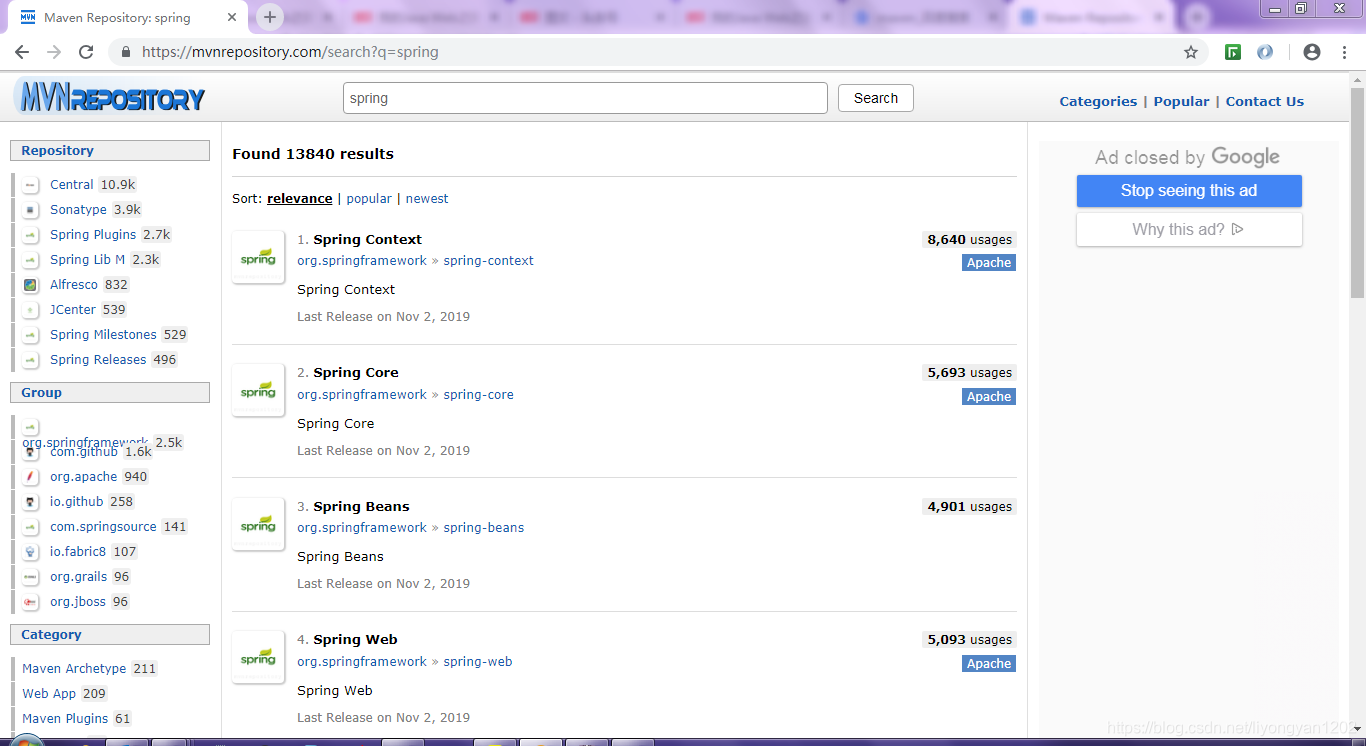Filter by Spring Releases repository
Screen dimensions: 1366x746
coord(98,360)
